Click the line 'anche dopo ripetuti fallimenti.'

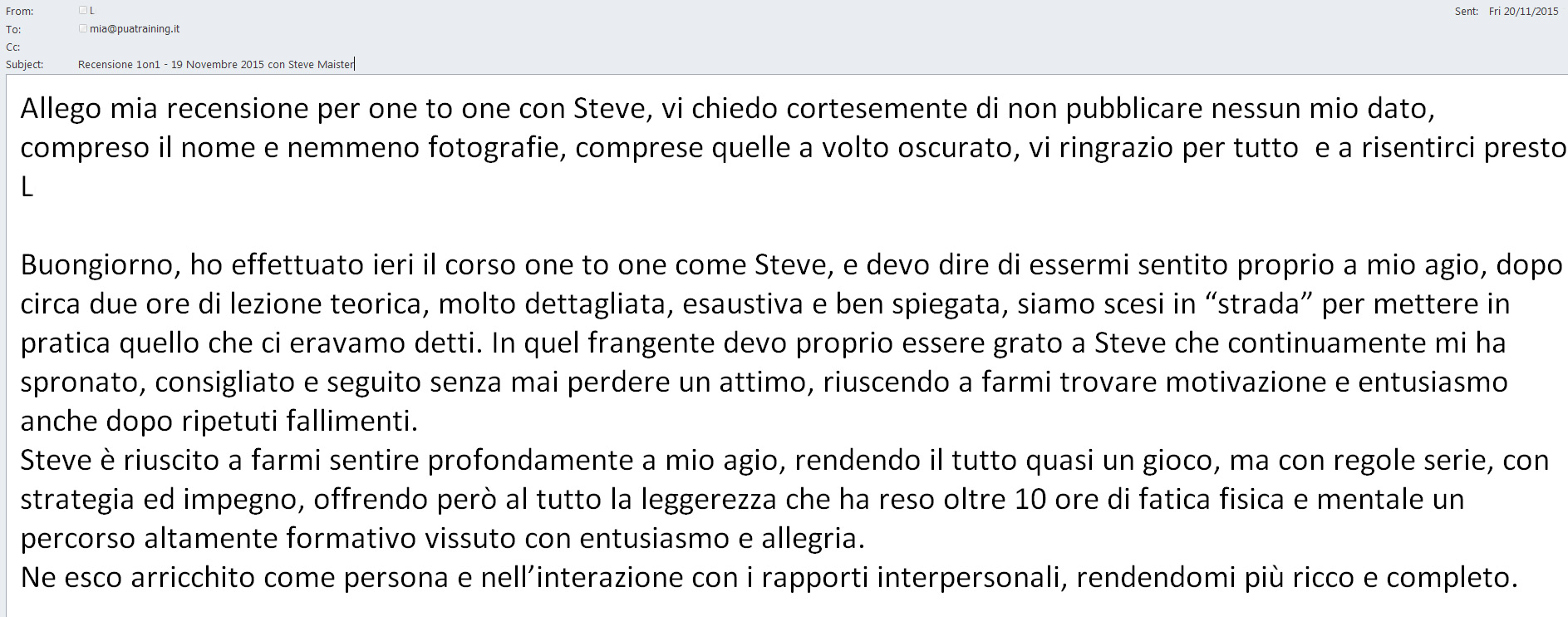219,421
